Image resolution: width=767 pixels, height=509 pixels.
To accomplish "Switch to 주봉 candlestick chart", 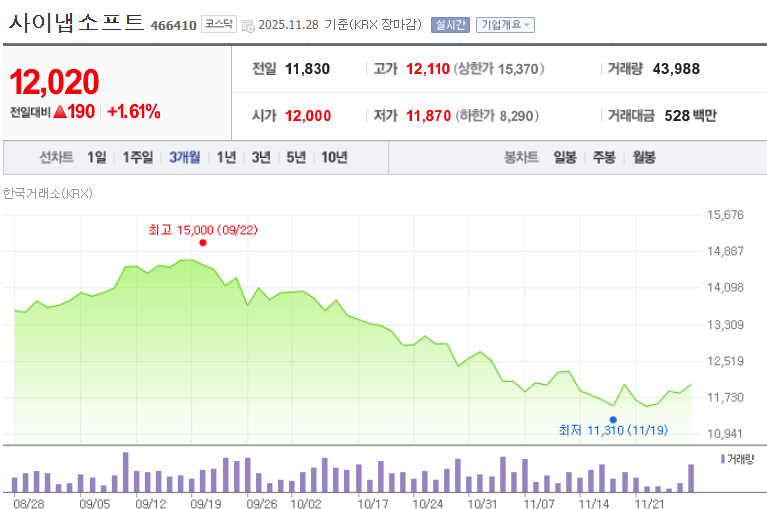I will (x=604, y=157).
